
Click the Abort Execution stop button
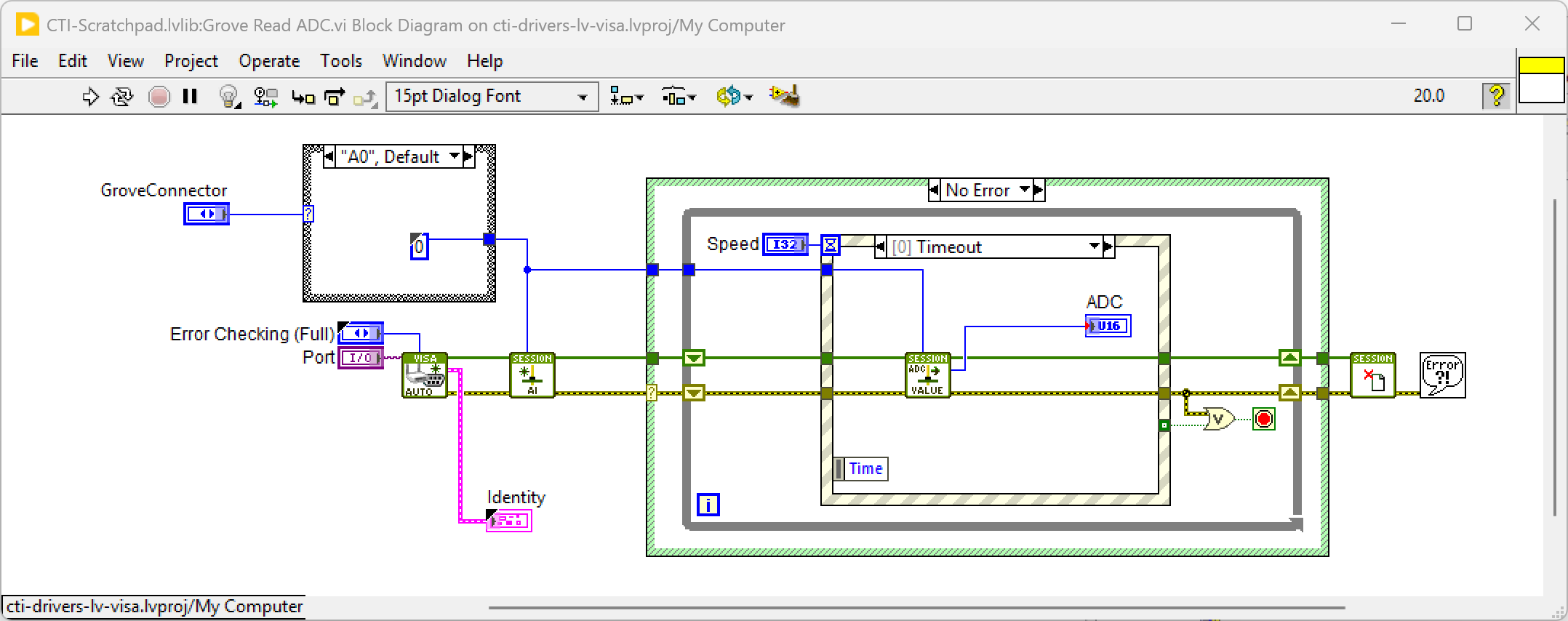(159, 97)
